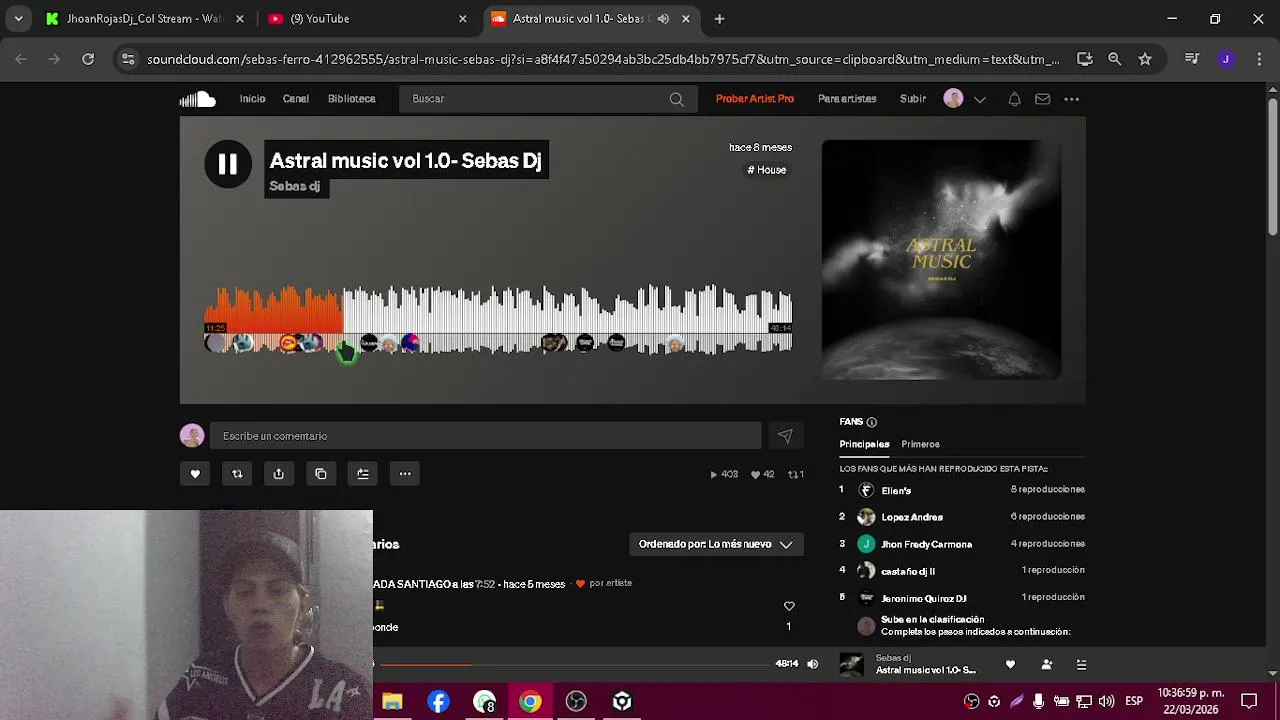This screenshot has width=1280, height=720.
Task: Open Biblioteca in the navigation bar
Action: point(351,99)
